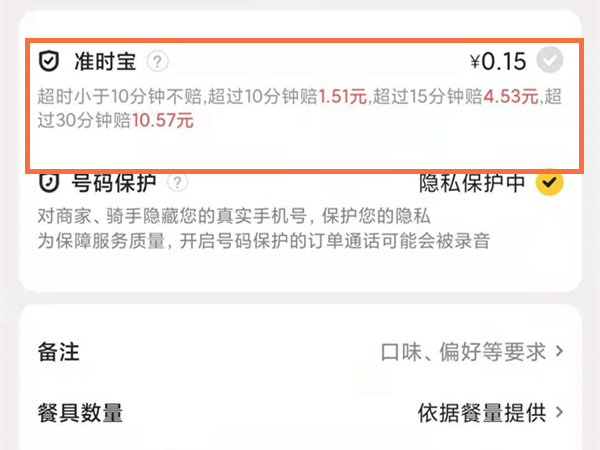Tap the 对商家、骑手隐藏您的真实手机号 description
Image resolution: width=600 pixels, height=450 pixels.
[172, 216]
